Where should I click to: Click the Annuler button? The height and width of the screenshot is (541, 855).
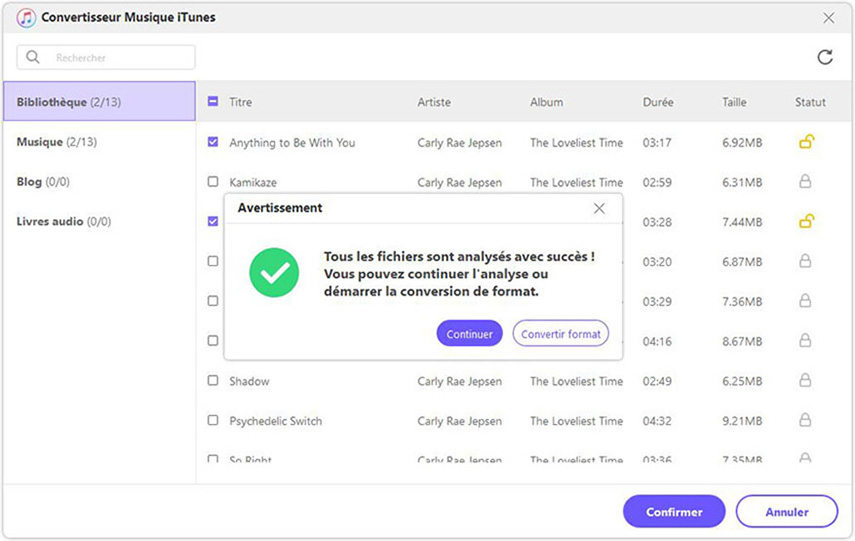point(787,512)
